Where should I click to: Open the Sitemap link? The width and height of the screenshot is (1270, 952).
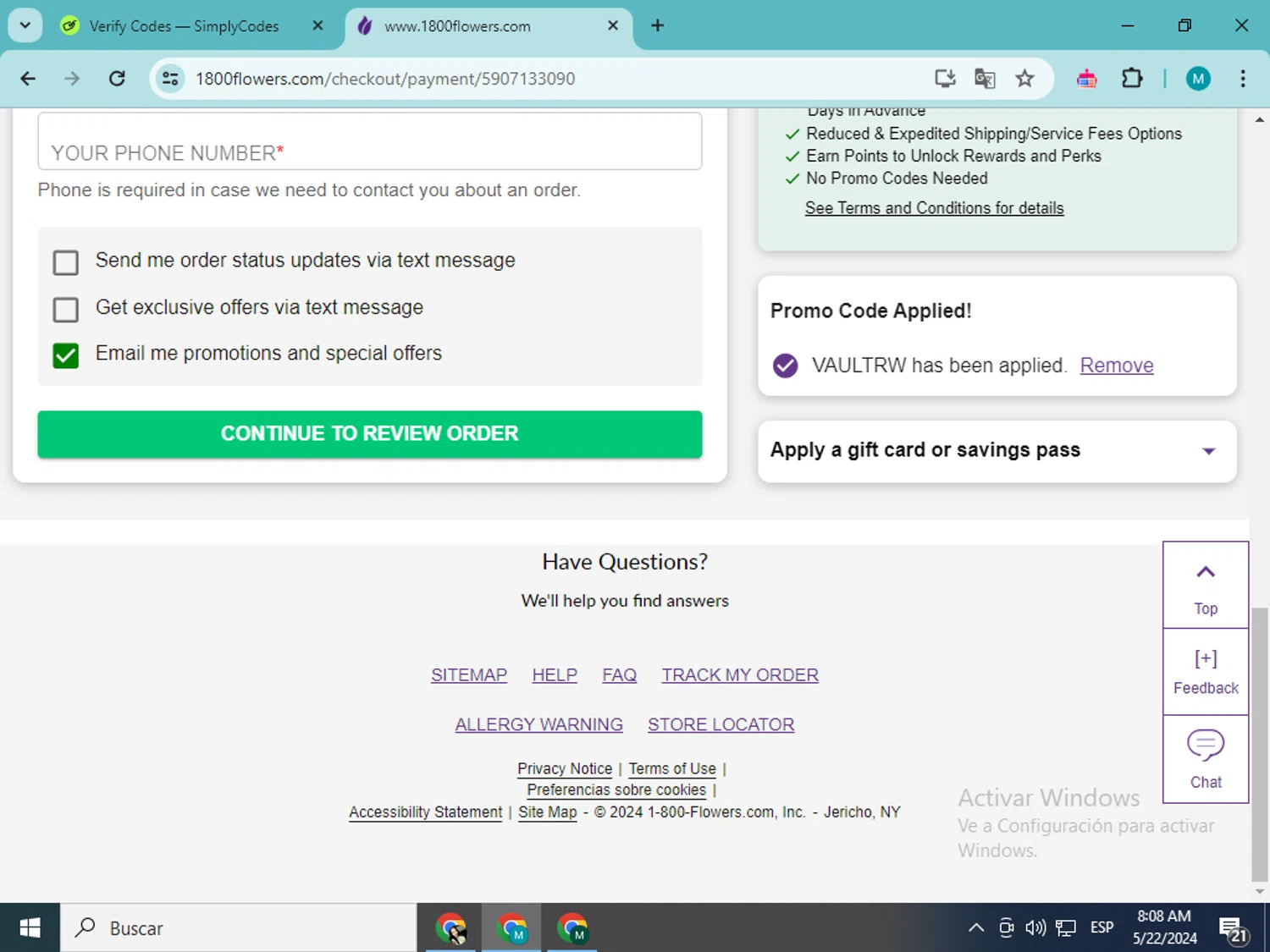tap(469, 675)
